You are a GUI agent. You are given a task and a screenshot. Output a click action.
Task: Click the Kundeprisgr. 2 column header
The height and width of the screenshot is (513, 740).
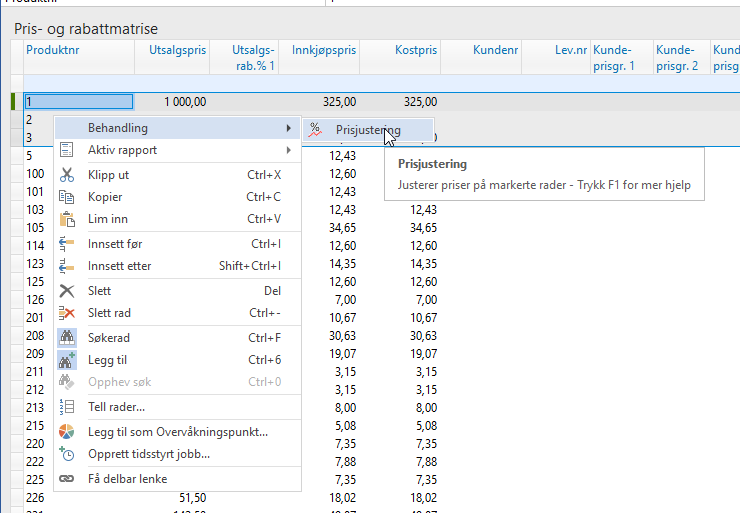tap(682, 57)
